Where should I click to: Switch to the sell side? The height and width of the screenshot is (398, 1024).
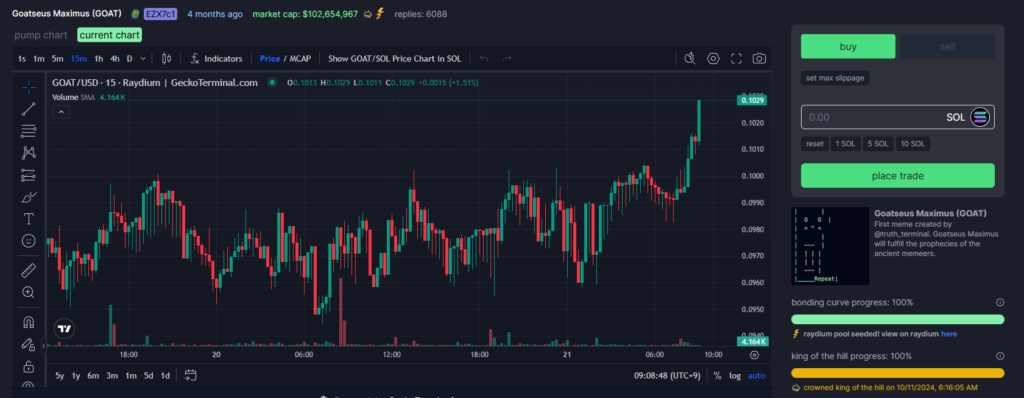pyautogui.click(x=948, y=46)
